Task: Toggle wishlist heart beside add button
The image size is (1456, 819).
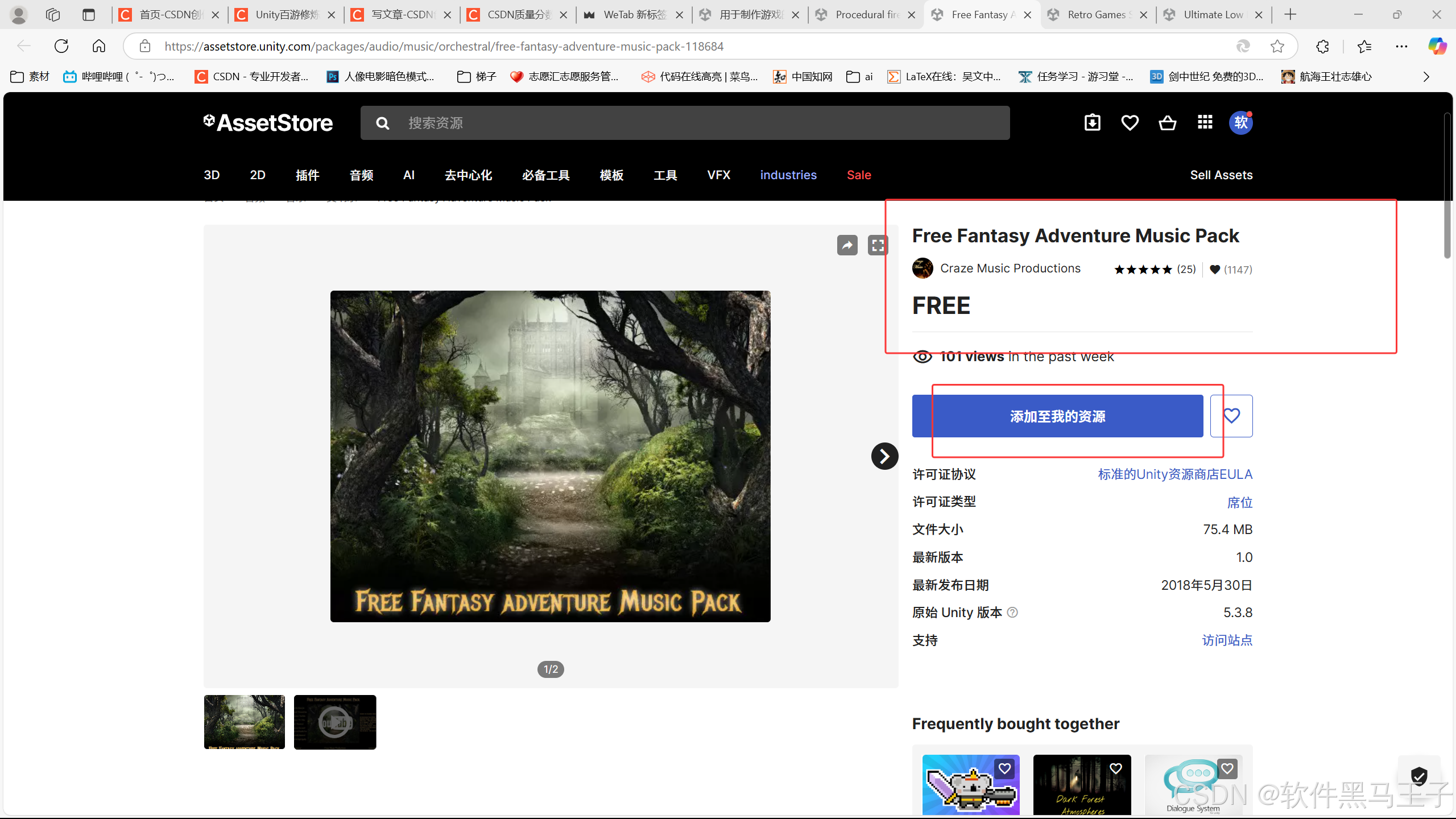Action: pos(1231,416)
